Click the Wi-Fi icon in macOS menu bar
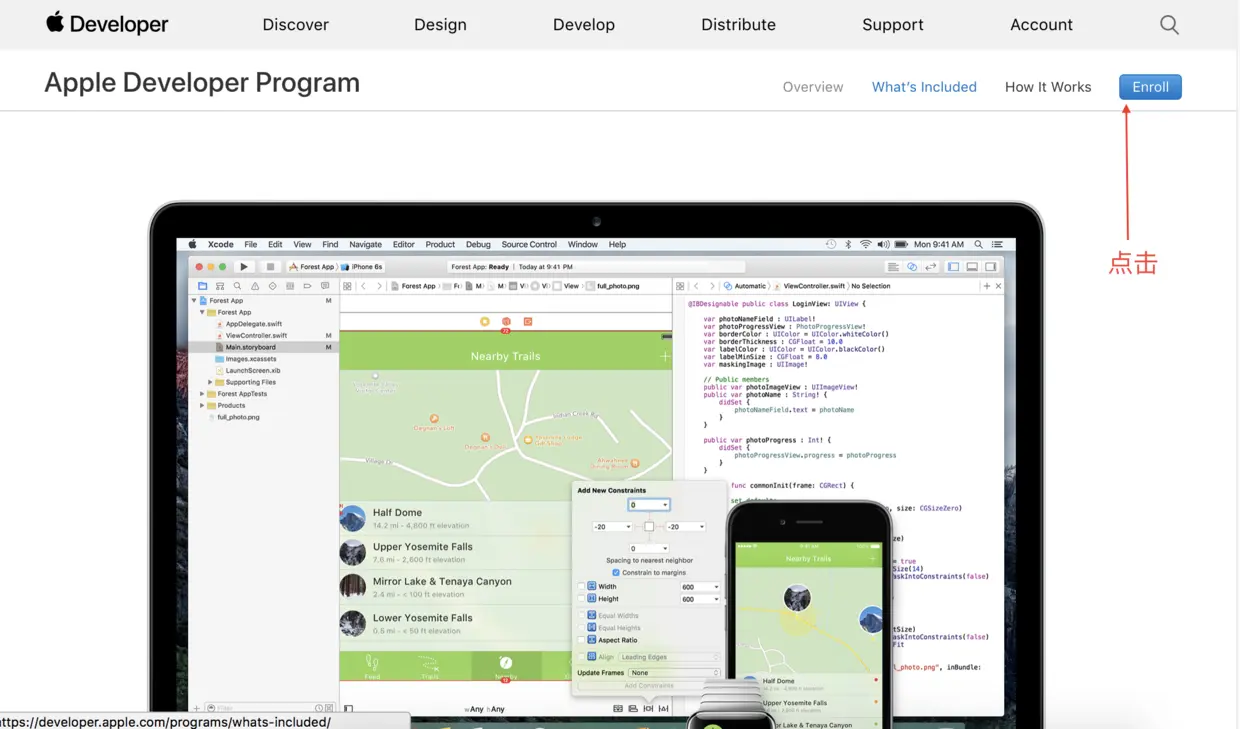The image size is (1240, 729). pos(866,244)
